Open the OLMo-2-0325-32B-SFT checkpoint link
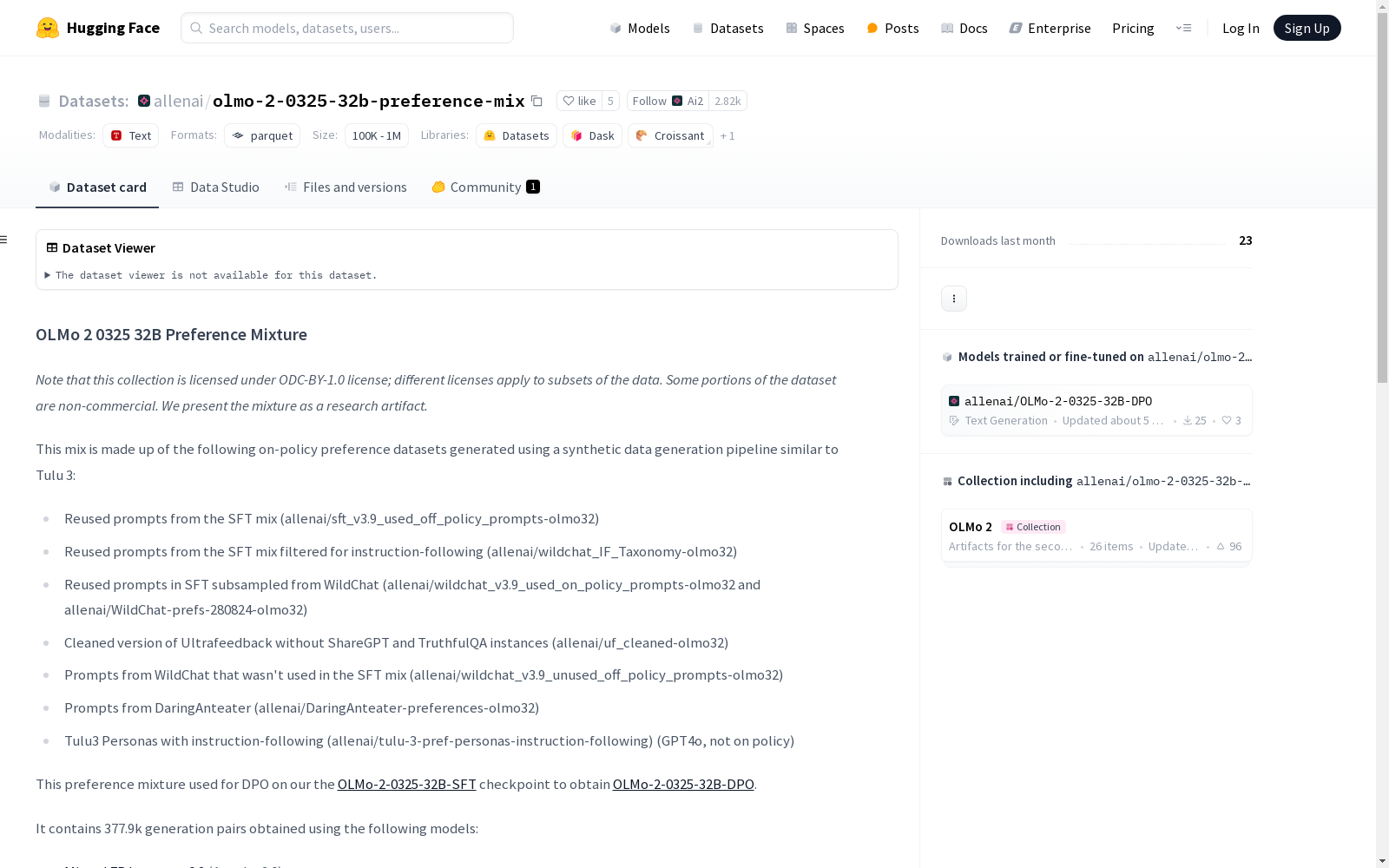The height and width of the screenshot is (868, 1389). click(x=407, y=784)
